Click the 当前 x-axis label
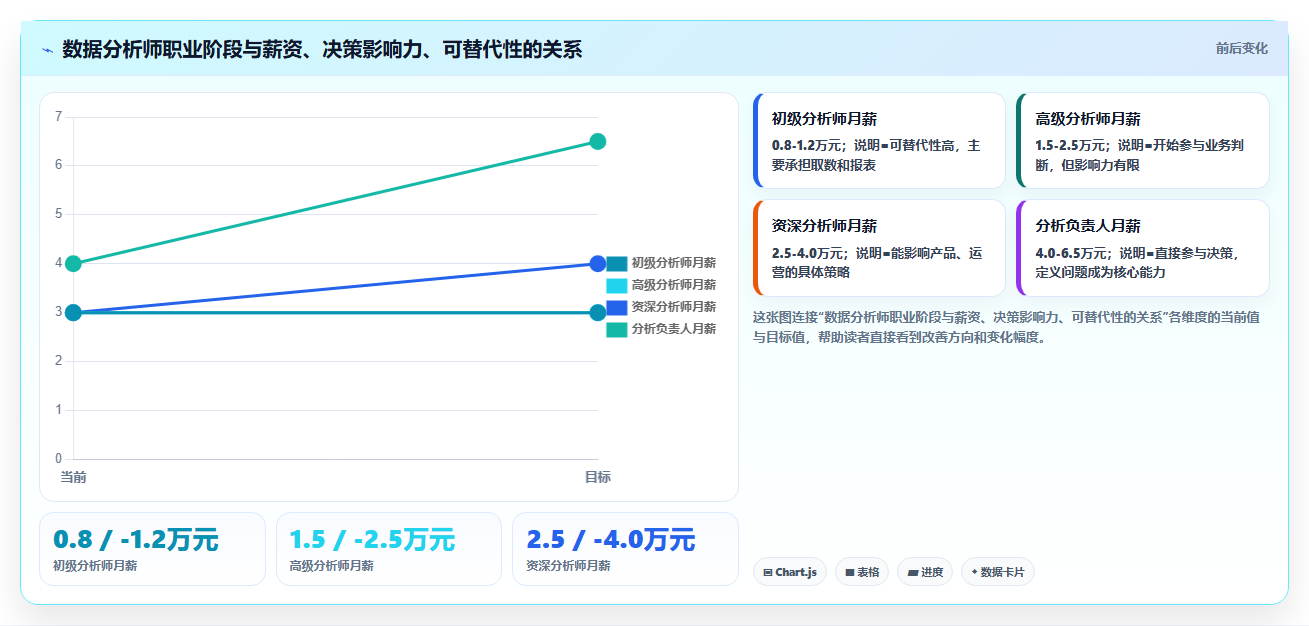 point(73,477)
